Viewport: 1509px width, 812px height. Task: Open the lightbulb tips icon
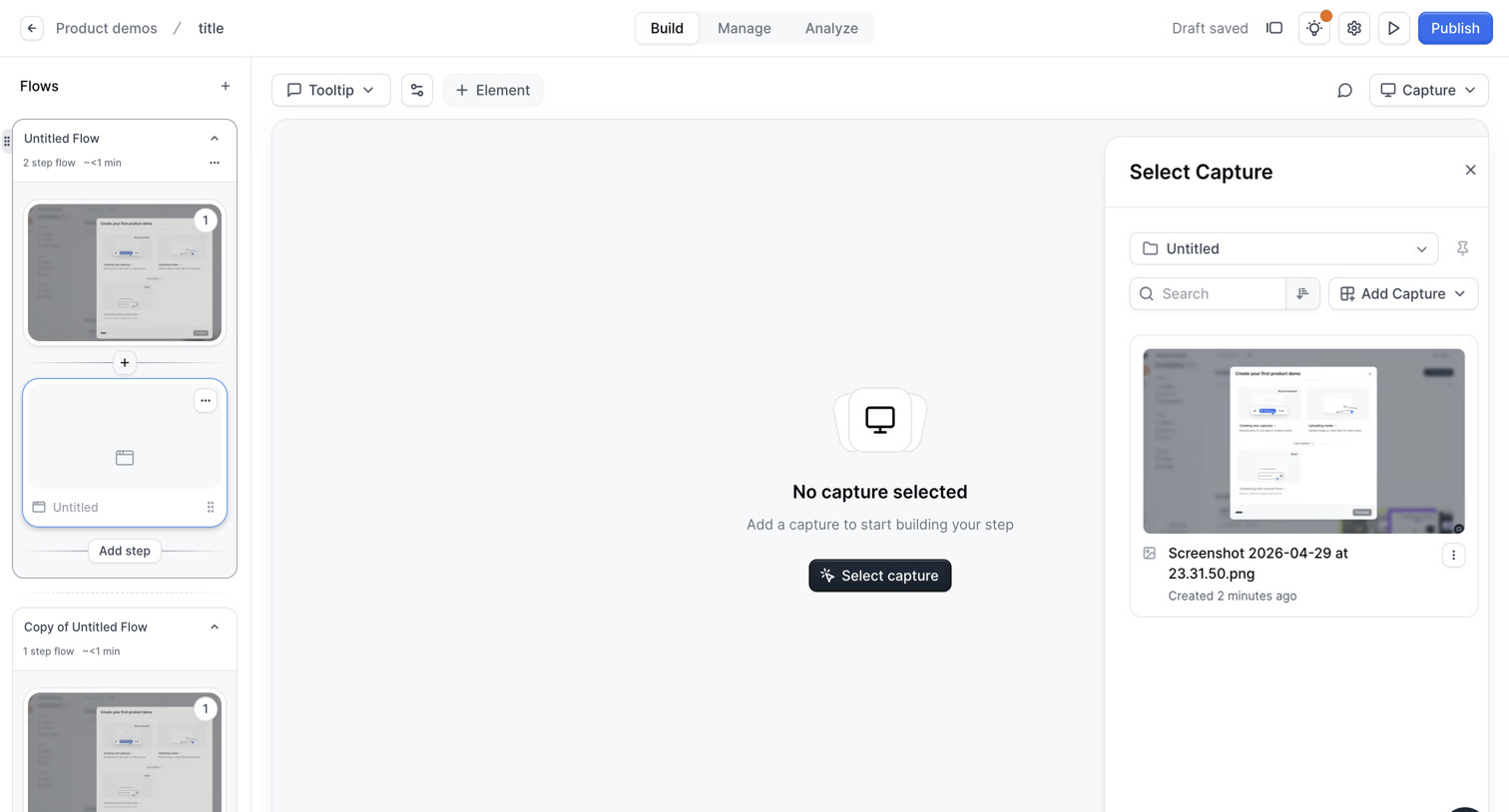coord(1314,28)
